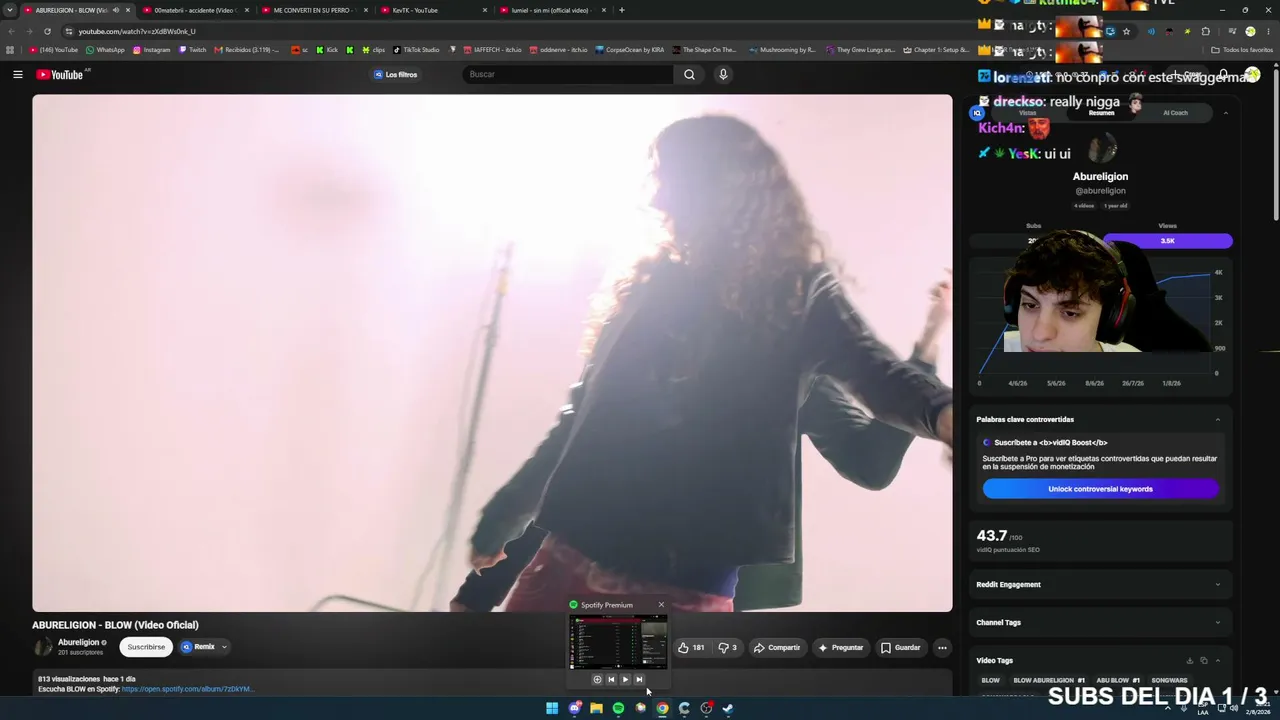Image resolution: width=1280 pixels, height=720 pixels.
Task: Open the Spotify window thumbnail preview
Action: point(618,641)
